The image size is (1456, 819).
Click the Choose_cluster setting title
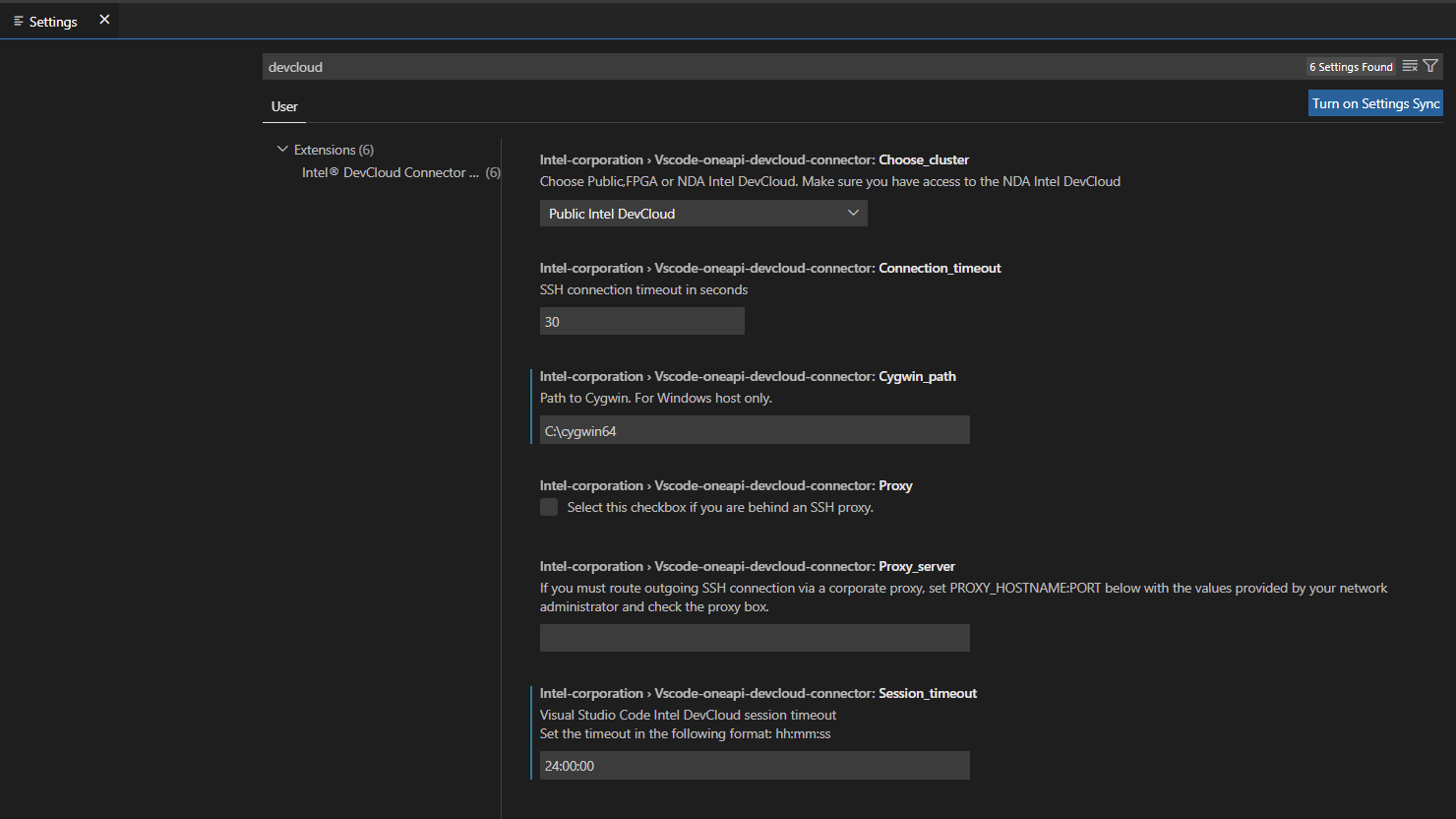pos(755,159)
